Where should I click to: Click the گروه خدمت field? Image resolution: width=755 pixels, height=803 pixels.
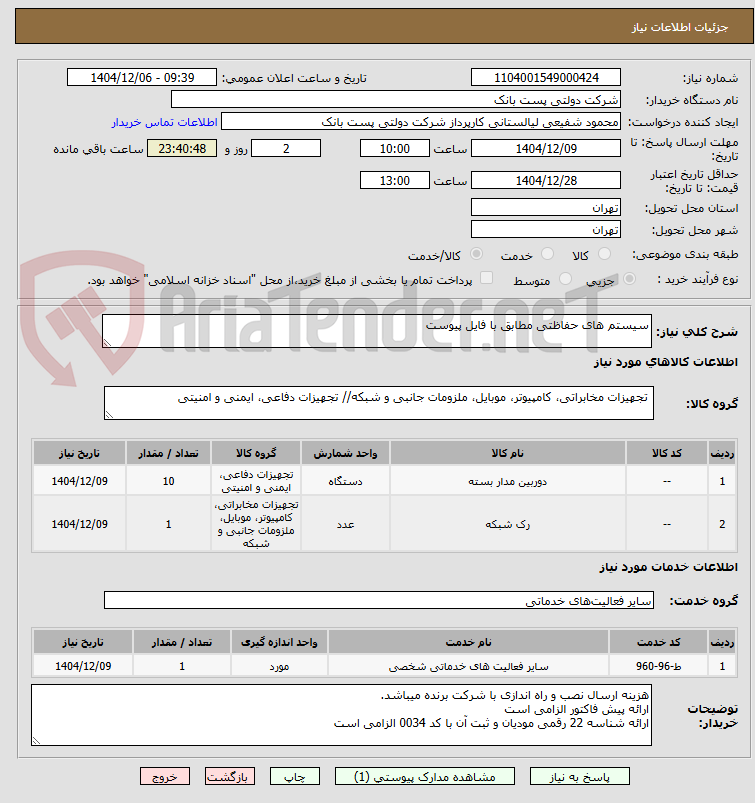[379, 601]
